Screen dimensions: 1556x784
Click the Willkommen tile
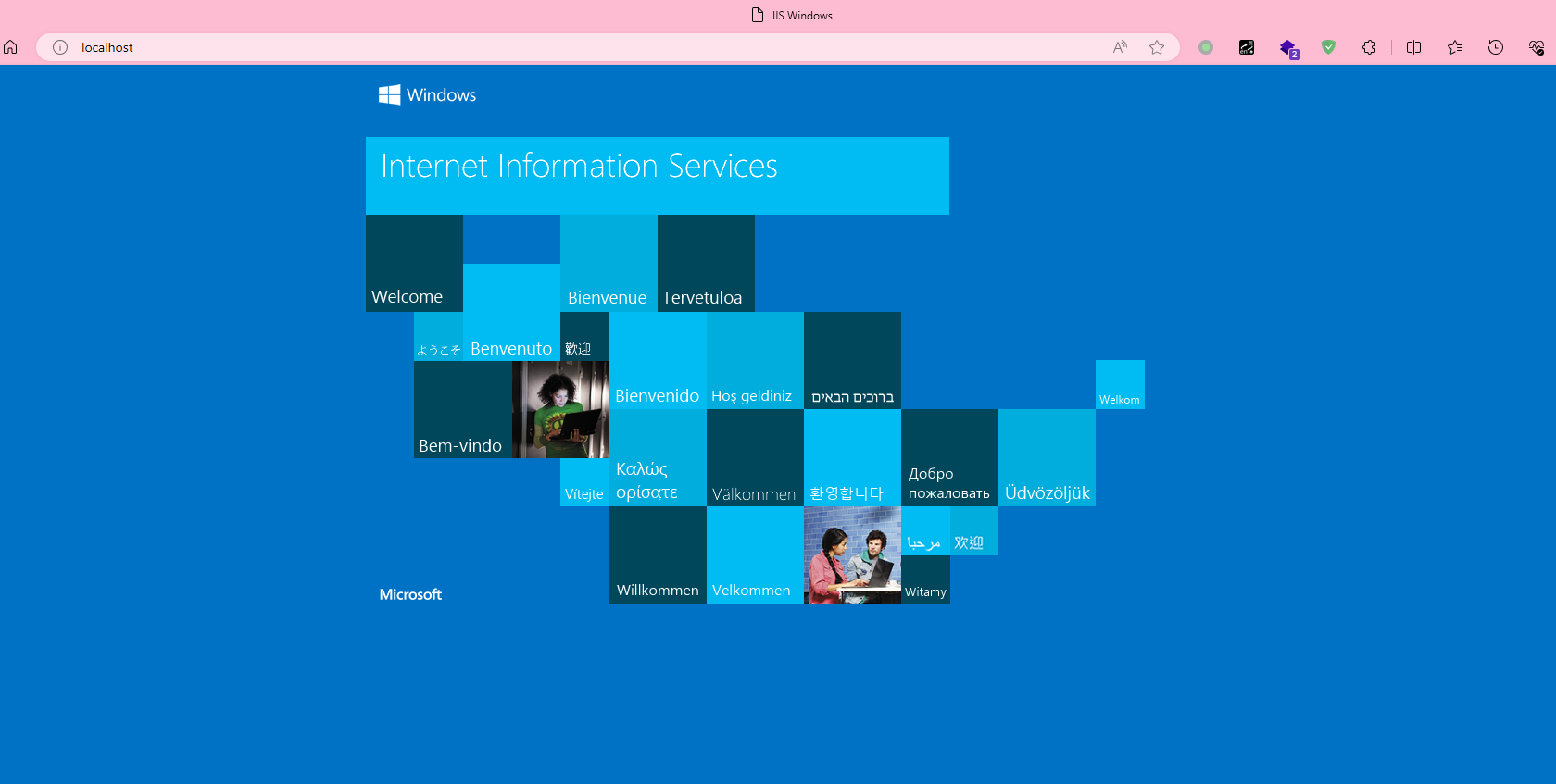coord(658,555)
